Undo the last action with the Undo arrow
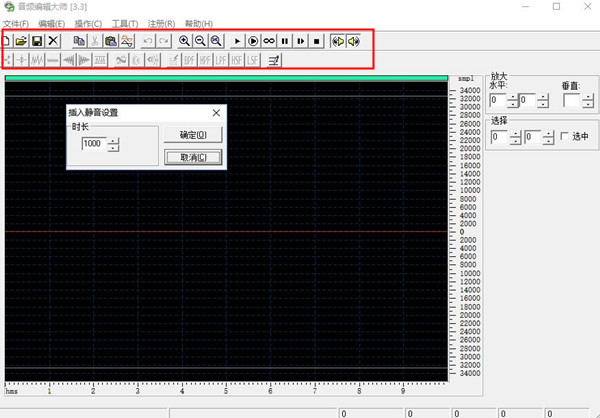This screenshot has width=600, height=418. 148,41
